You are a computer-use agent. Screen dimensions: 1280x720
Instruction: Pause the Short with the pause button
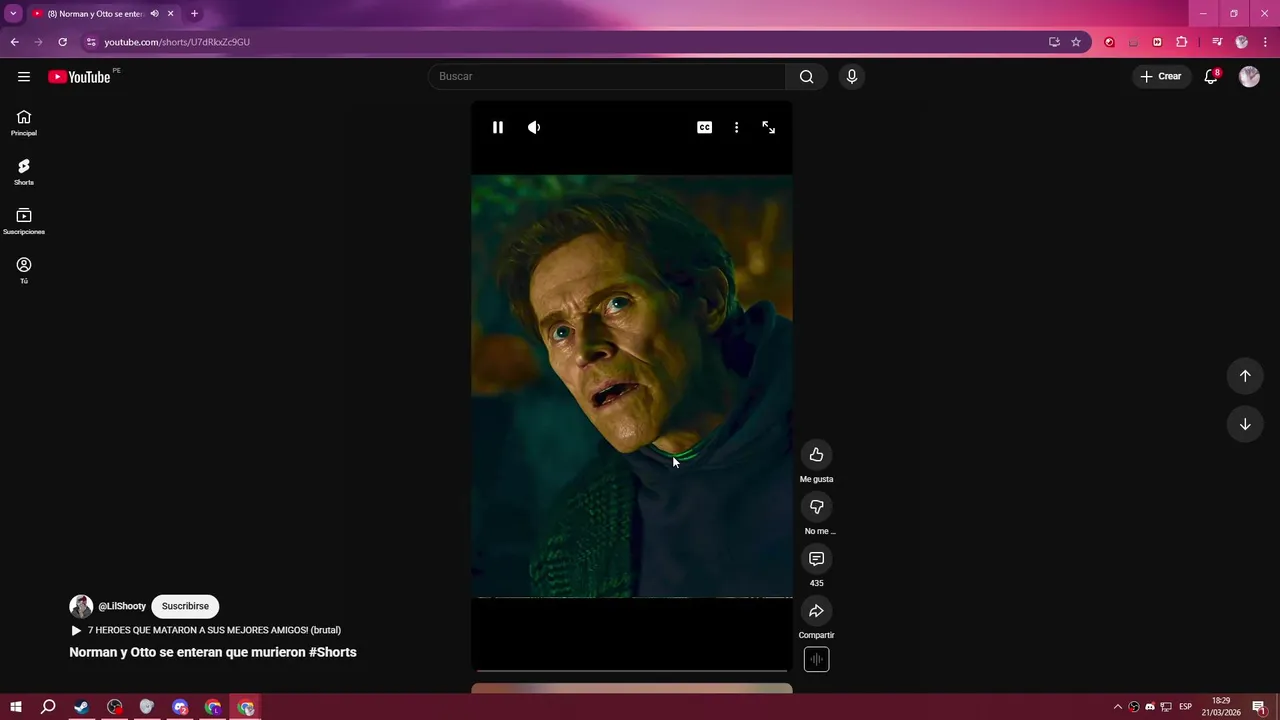pos(497,127)
